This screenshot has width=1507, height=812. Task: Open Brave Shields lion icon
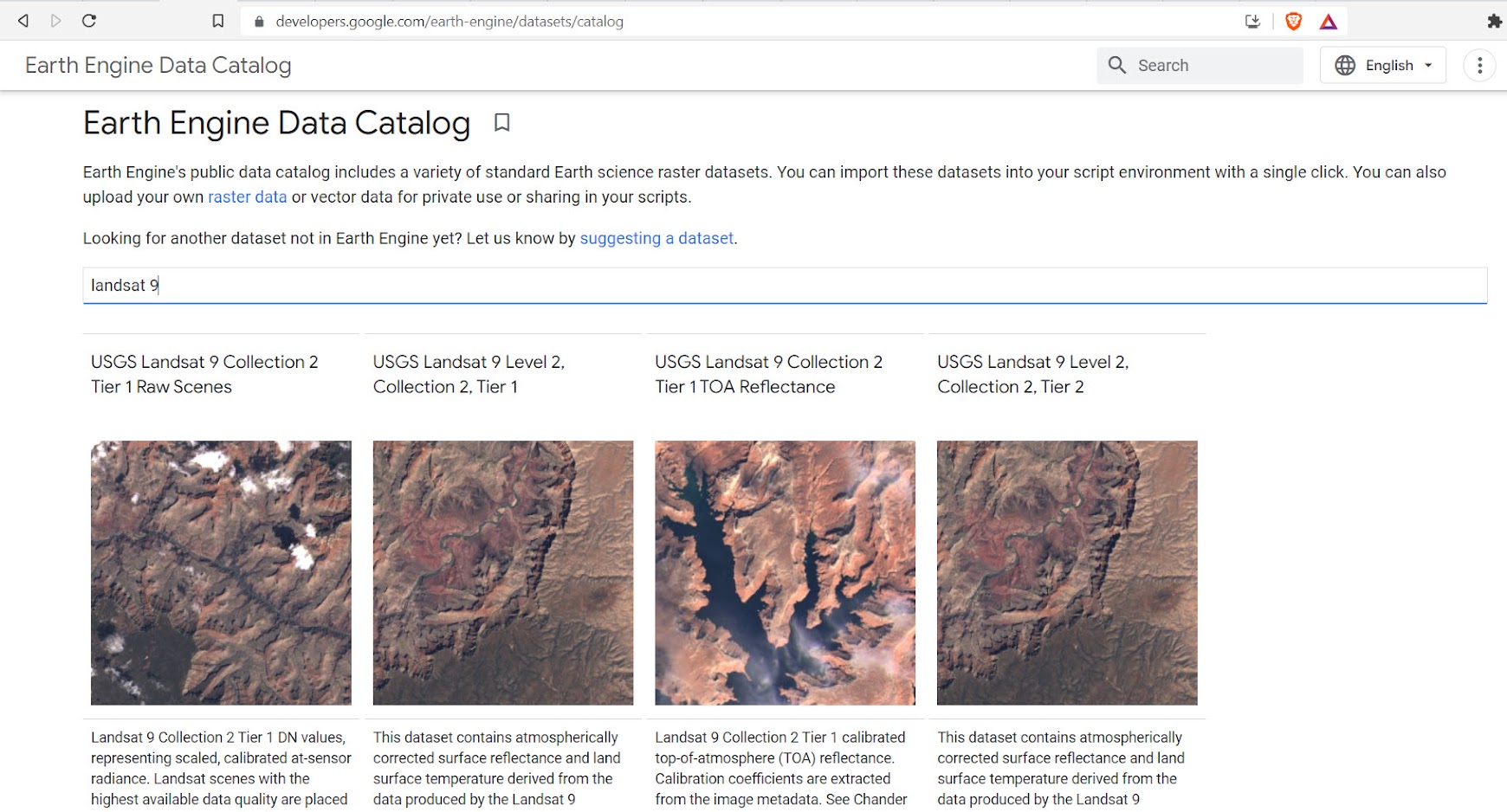click(1293, 22)
